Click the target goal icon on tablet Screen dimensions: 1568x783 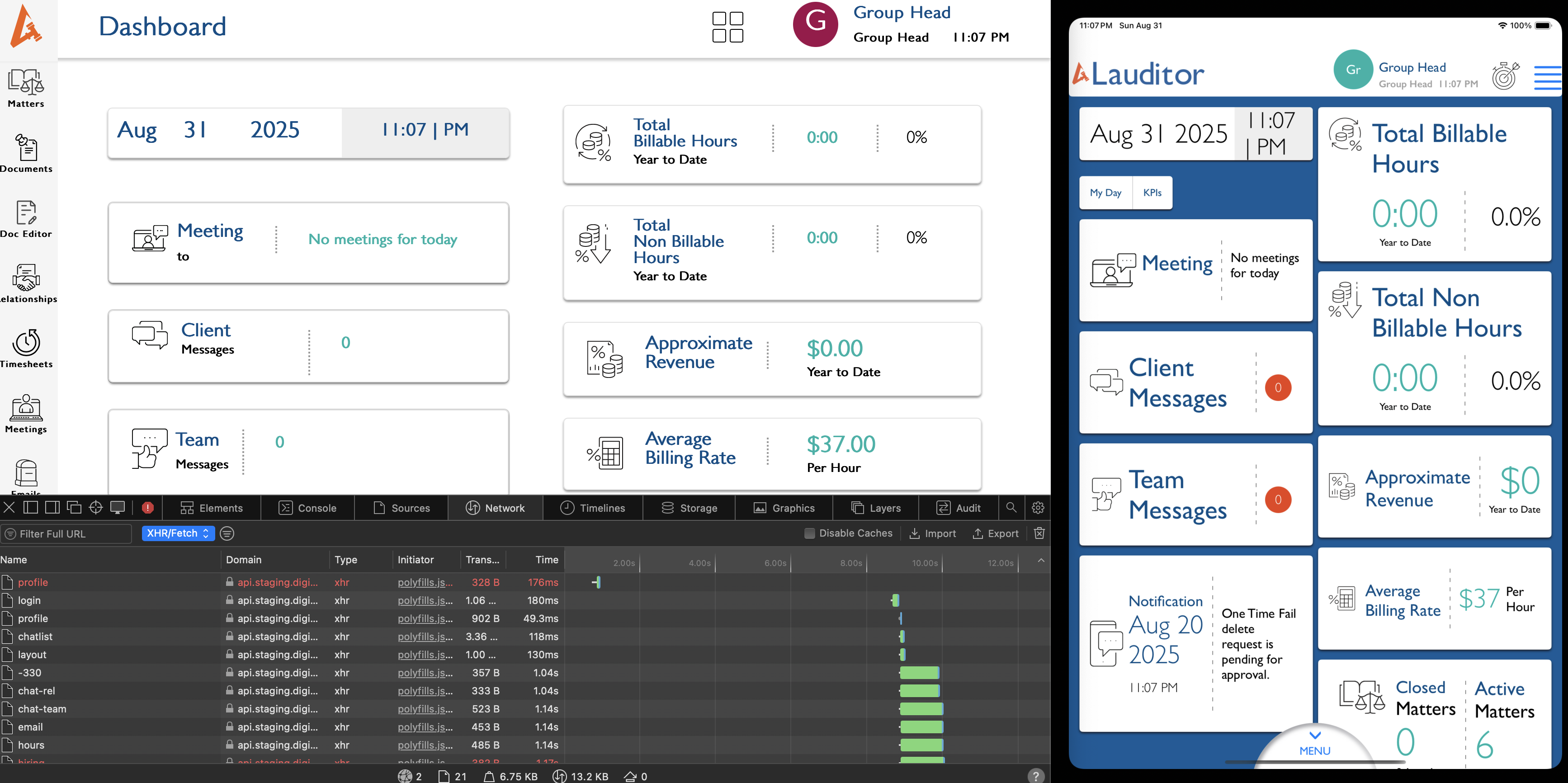point(1505,75)
